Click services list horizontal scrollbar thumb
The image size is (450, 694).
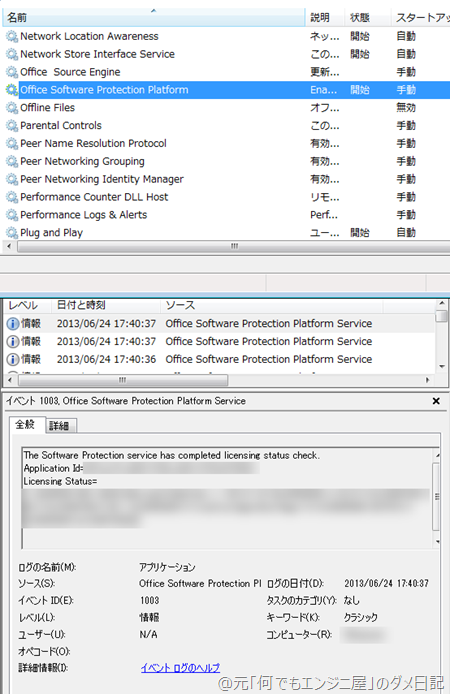[x=234, y=246]
